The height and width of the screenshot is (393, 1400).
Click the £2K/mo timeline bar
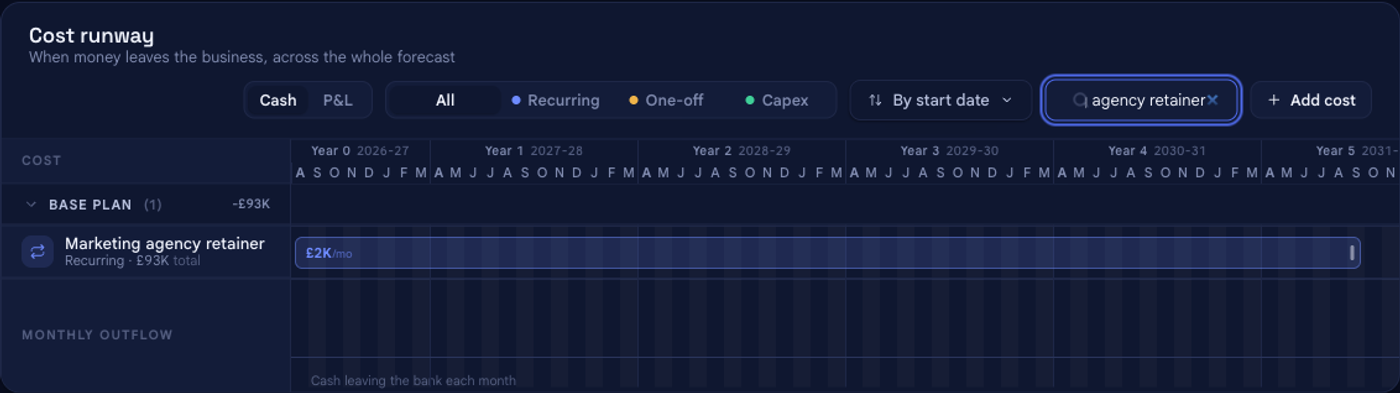pyautogui.click(x=827, y=253)
